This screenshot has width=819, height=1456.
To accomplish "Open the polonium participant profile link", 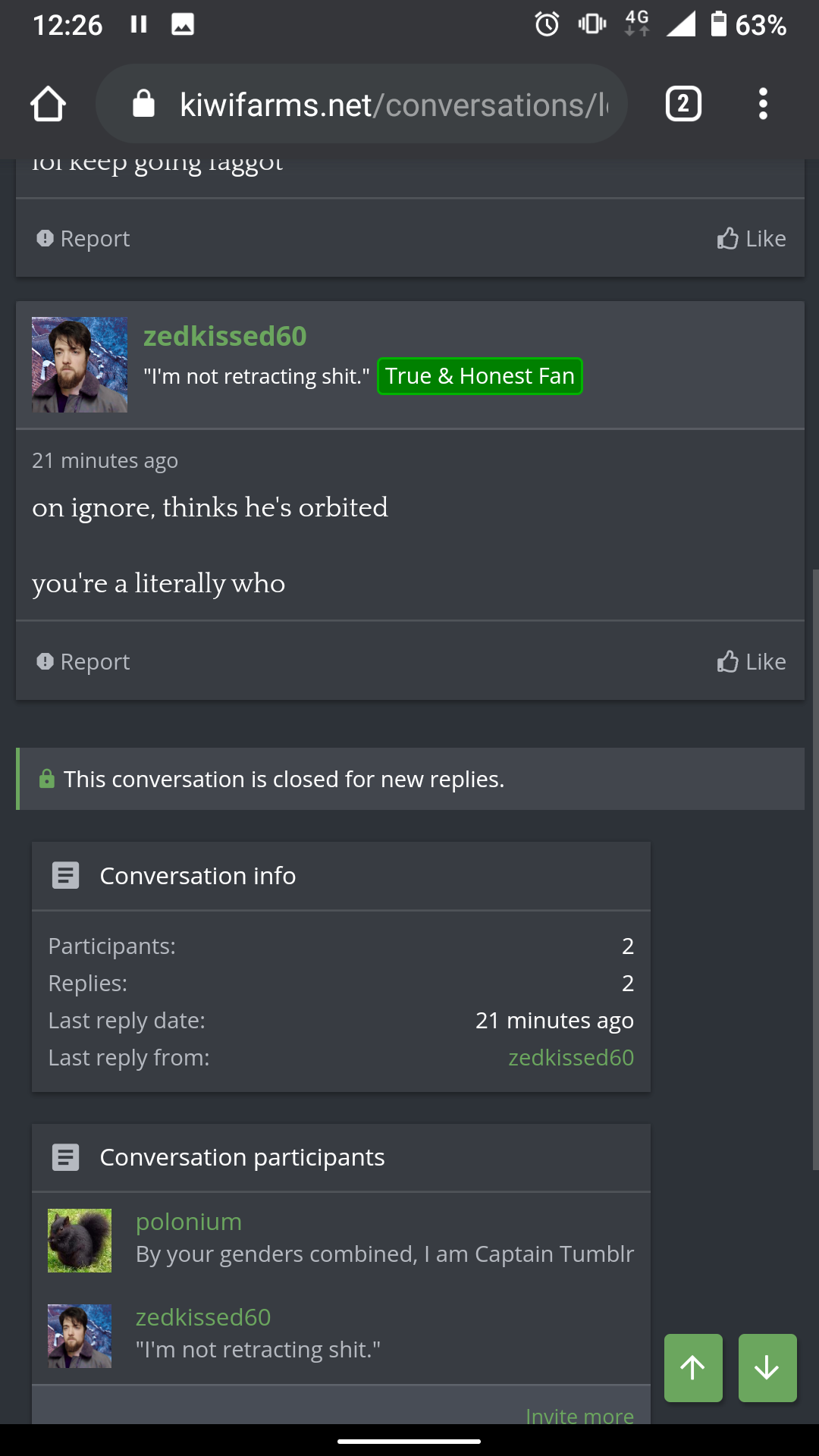I will (189, 1222).
